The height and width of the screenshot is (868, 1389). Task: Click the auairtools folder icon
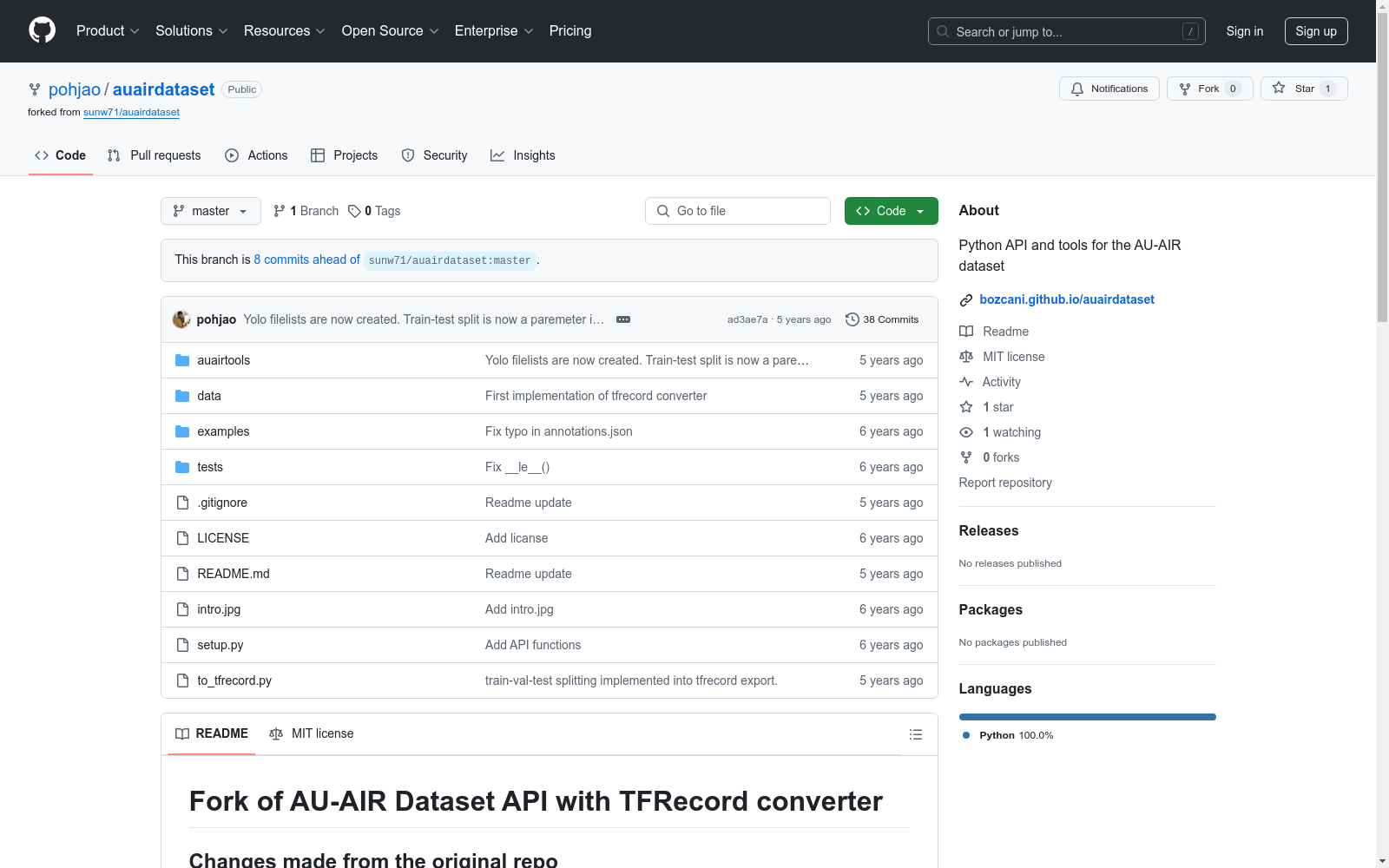(x=182, y=360)
